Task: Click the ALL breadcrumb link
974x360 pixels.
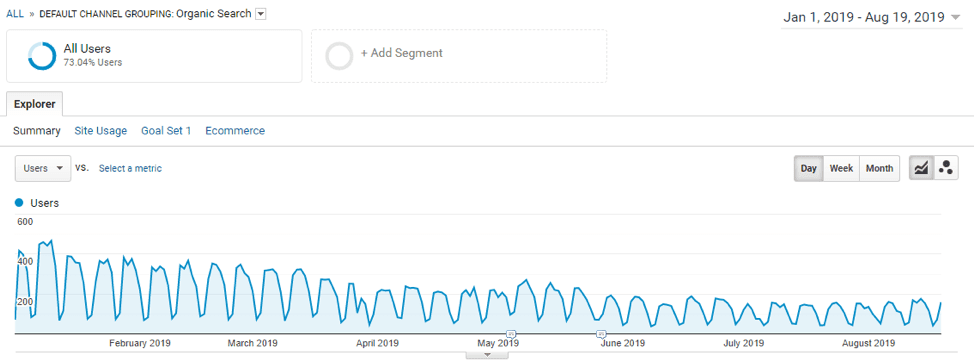Action: pos(15,14)
